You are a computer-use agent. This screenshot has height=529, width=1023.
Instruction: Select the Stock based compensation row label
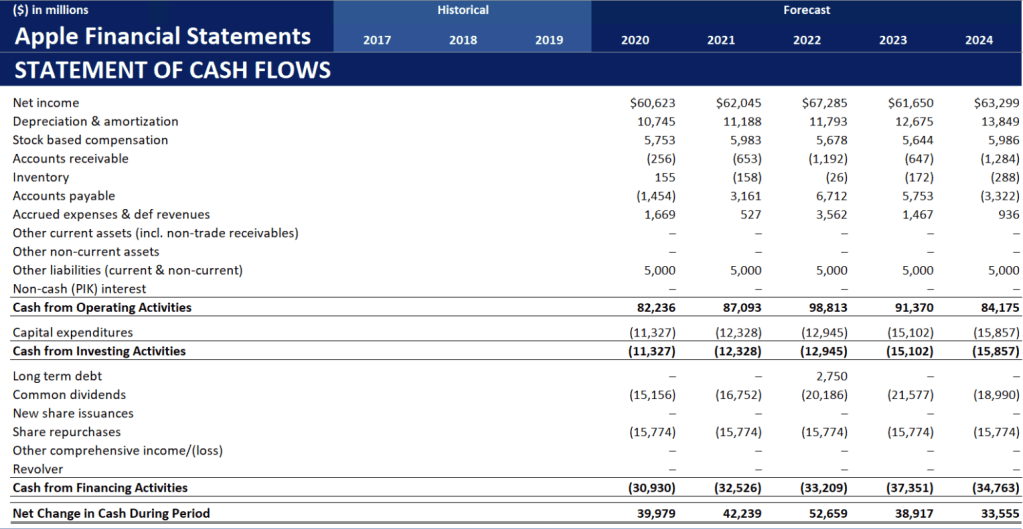[x=90, y=140]
